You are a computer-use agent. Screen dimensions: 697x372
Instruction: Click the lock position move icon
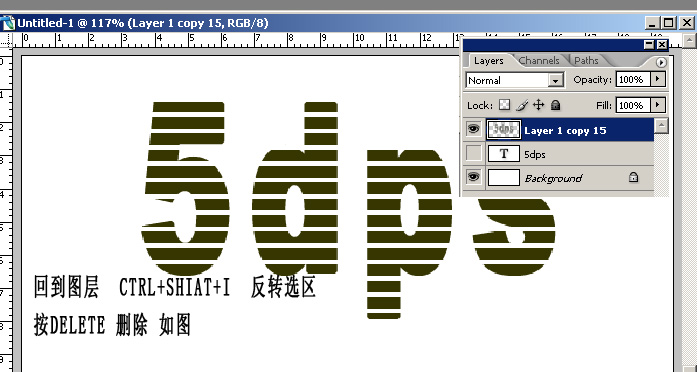click(538, 105)
